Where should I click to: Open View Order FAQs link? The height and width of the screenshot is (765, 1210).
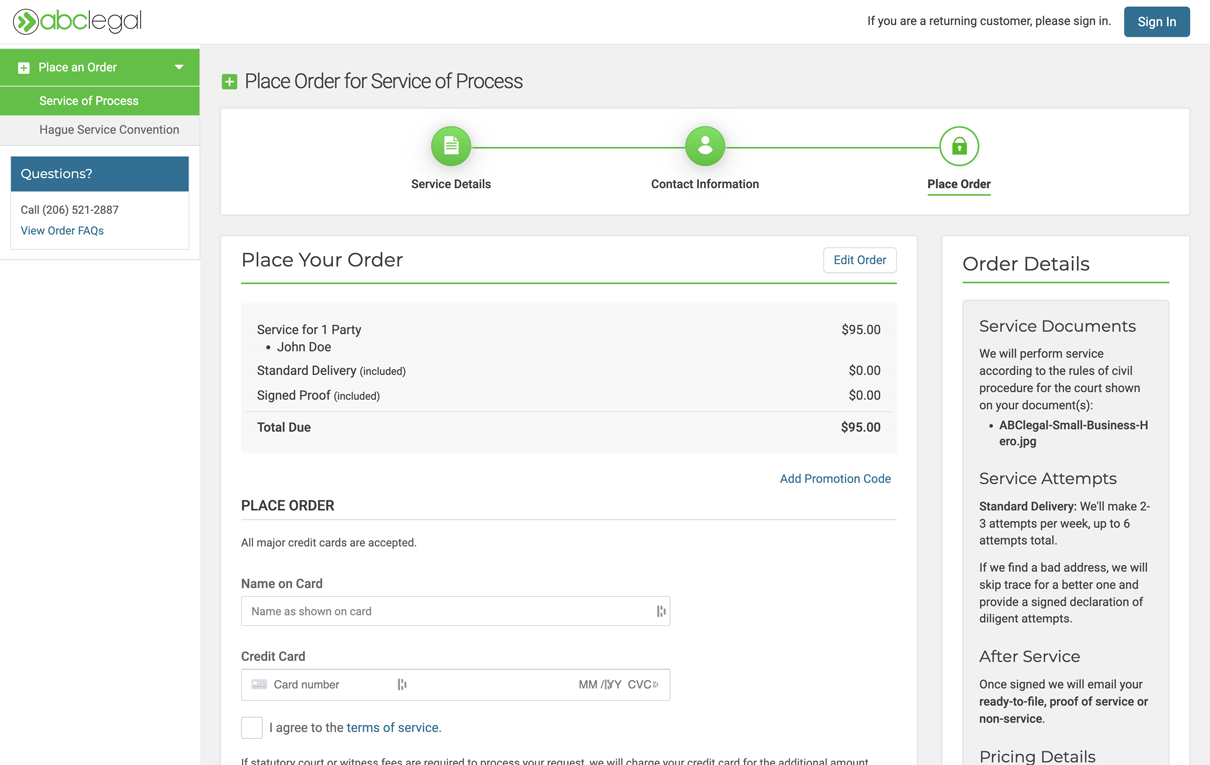(x=62, y=231)
